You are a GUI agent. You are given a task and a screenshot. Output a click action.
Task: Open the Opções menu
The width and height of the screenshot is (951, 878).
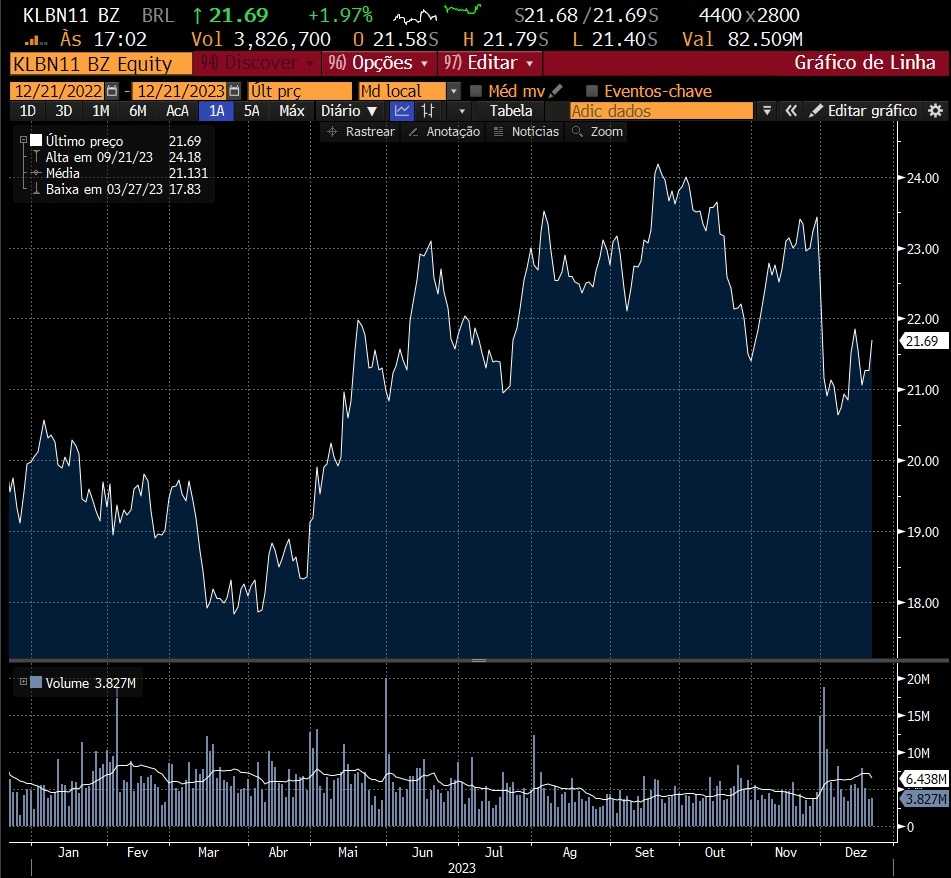coord(383,63)
